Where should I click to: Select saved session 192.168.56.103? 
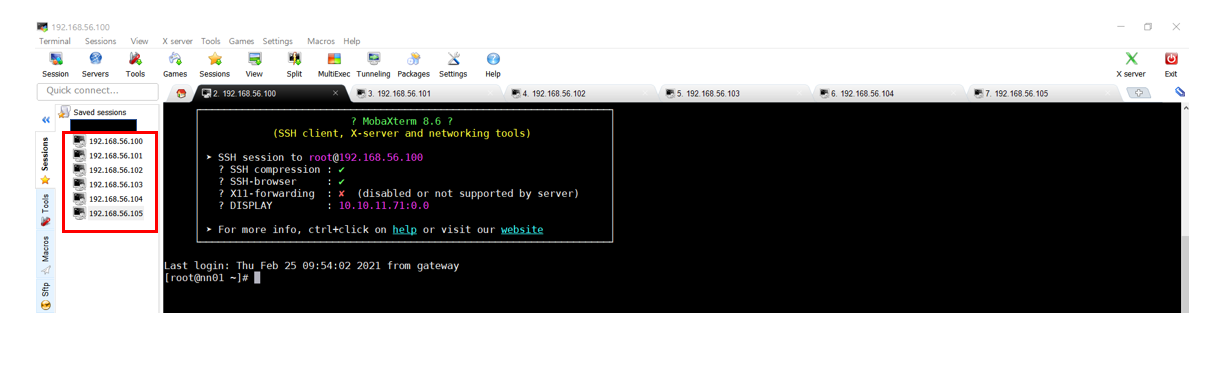click(x=108, y=184)
